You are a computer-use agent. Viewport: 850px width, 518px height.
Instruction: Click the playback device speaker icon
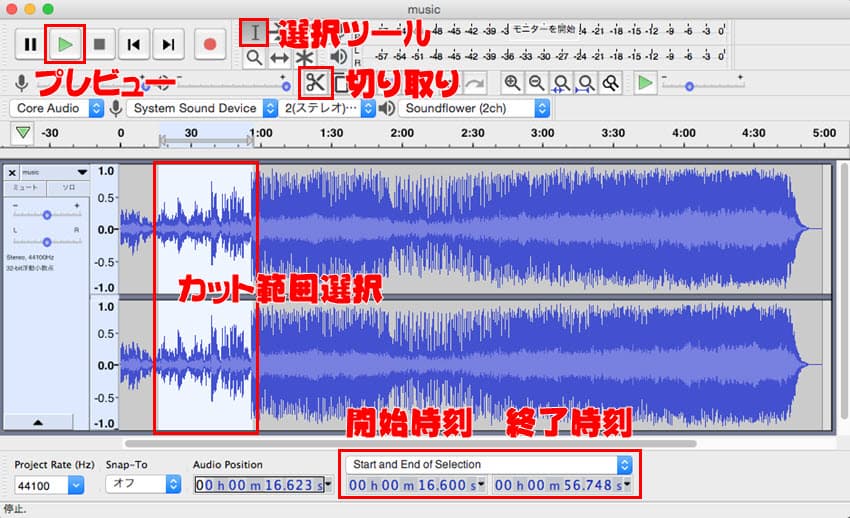click(x=387, y=108)
